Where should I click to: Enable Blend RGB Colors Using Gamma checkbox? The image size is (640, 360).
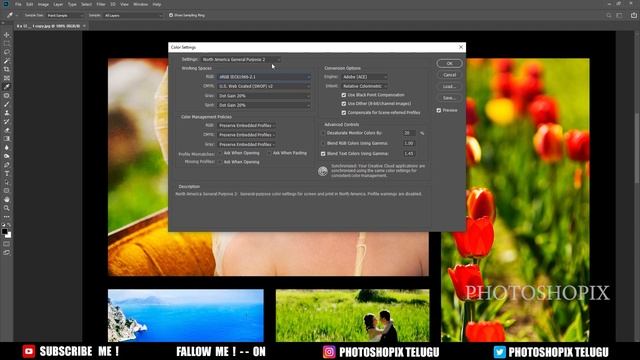pyautogui.click(x=323, y=144)
